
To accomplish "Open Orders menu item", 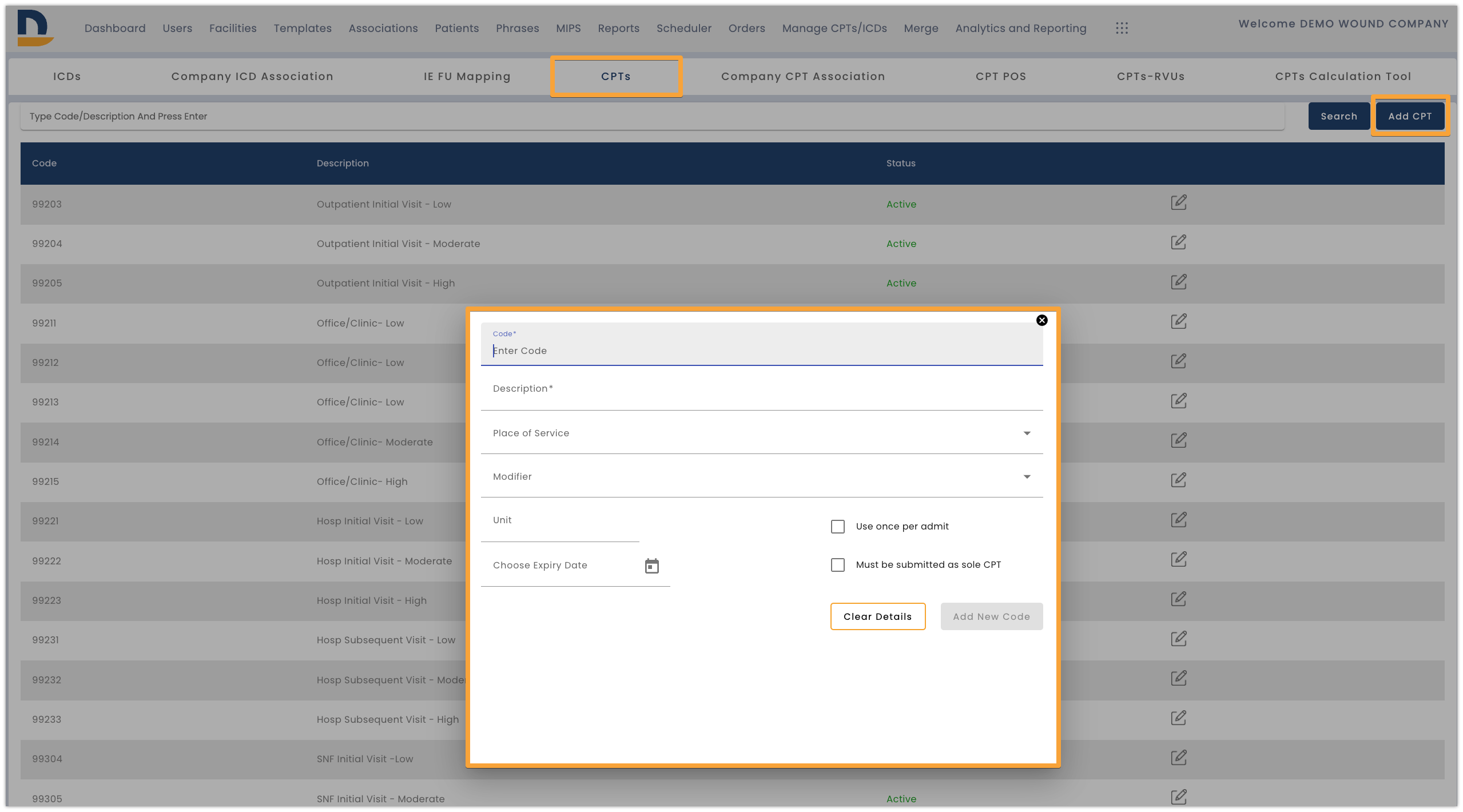I will click(746, 28).
